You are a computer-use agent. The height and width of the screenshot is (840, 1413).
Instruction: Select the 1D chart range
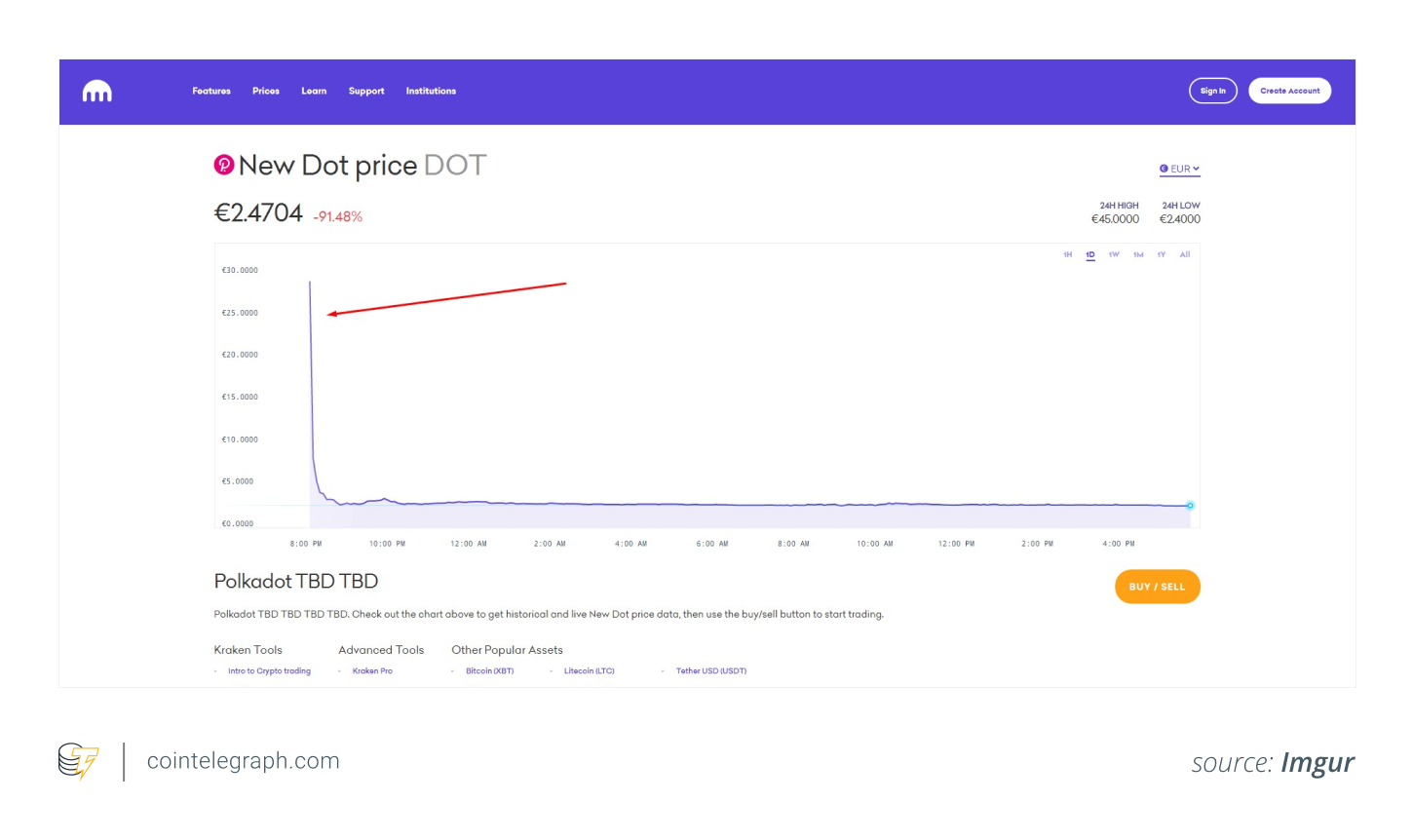click(1090, 254)
